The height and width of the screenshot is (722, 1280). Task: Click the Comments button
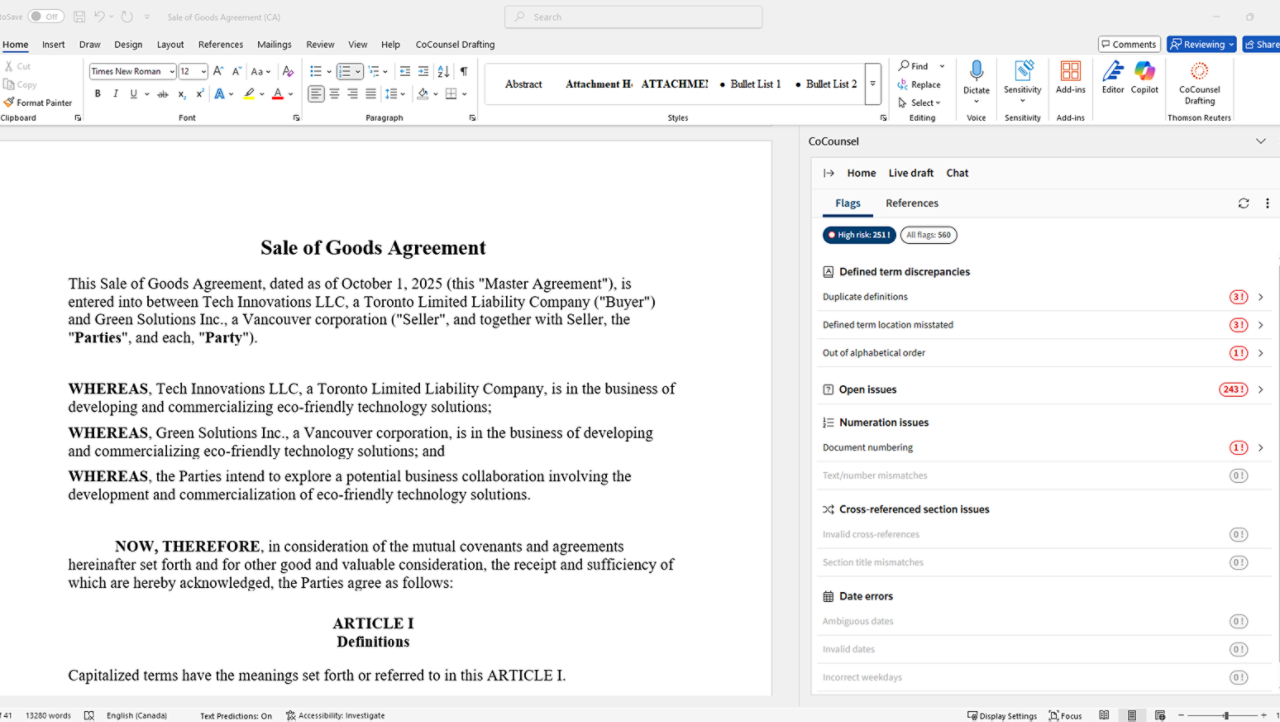click(x=1127, y=44)
